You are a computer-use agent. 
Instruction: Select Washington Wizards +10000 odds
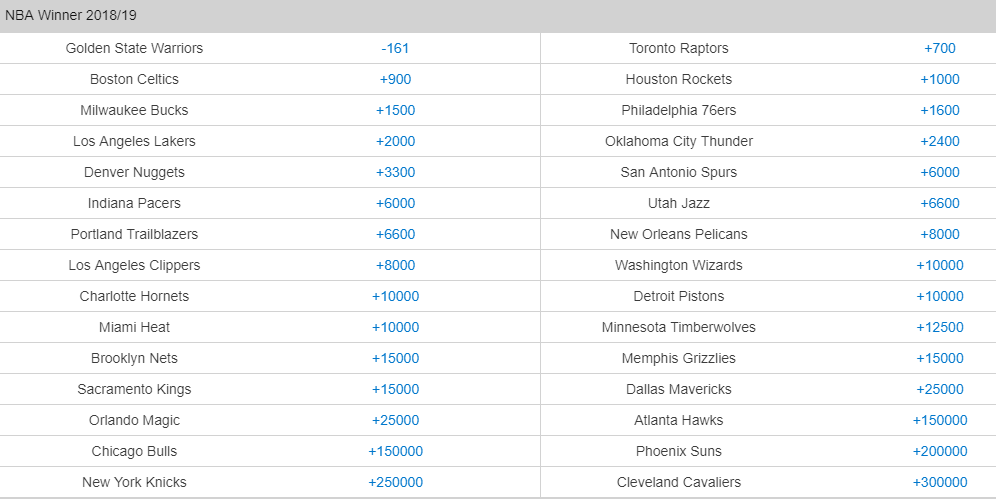(x=940, y=265)
